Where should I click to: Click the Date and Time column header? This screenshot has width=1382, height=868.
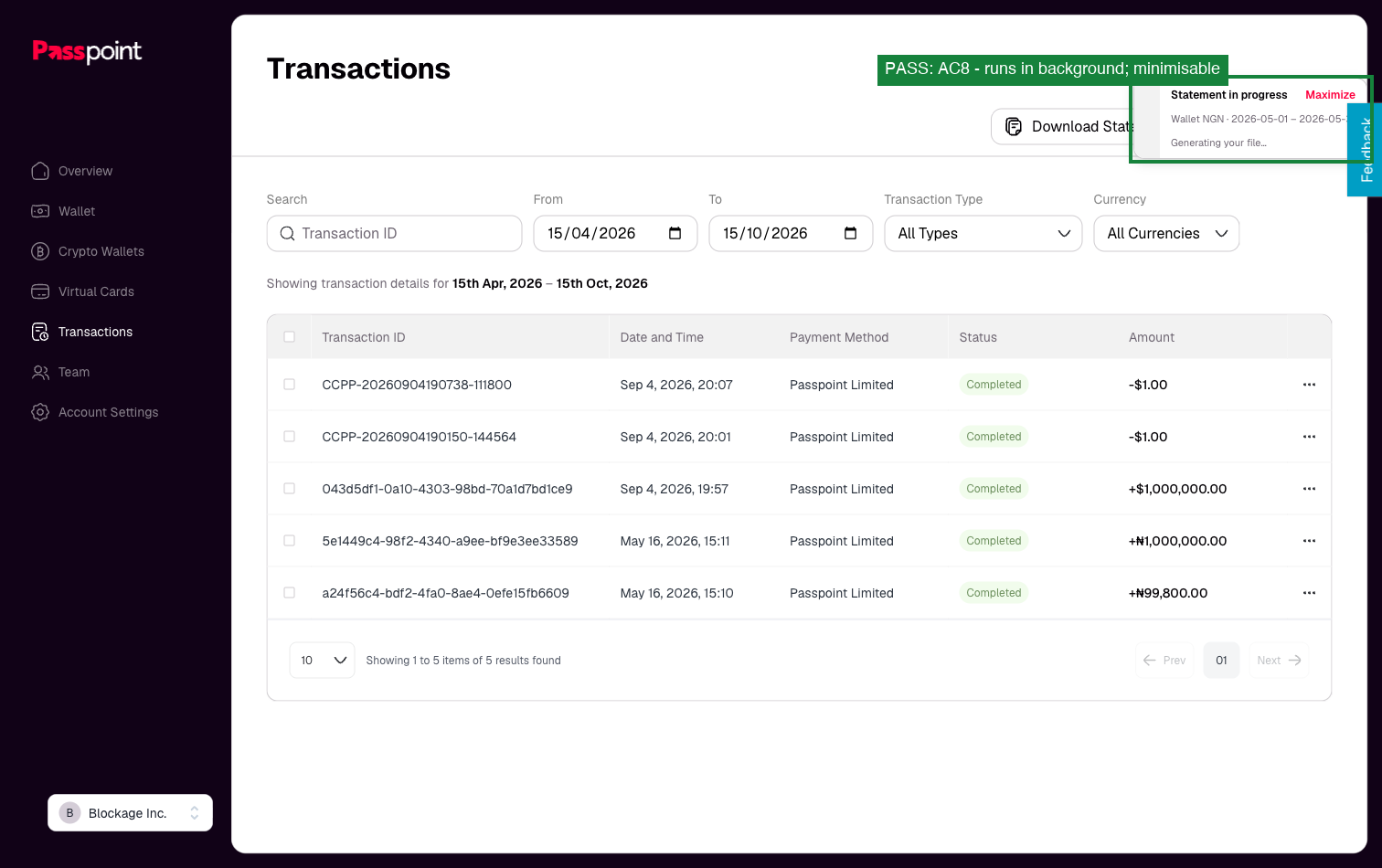pos(662,337)
